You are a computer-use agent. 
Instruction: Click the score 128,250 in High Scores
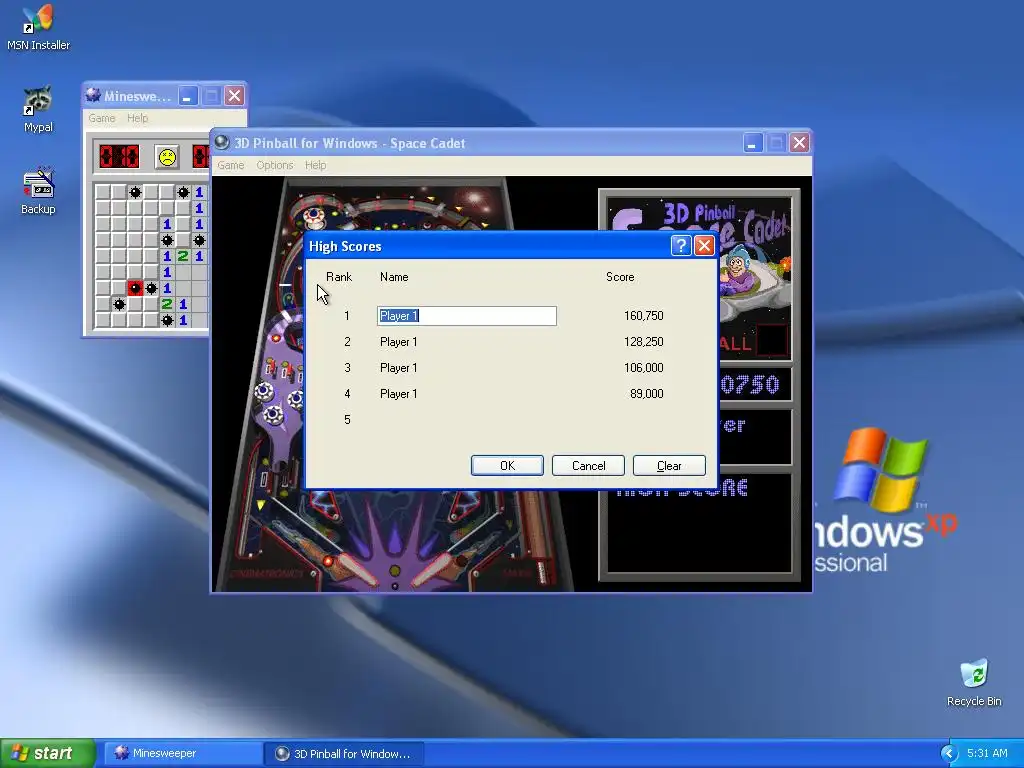(643, 342)
